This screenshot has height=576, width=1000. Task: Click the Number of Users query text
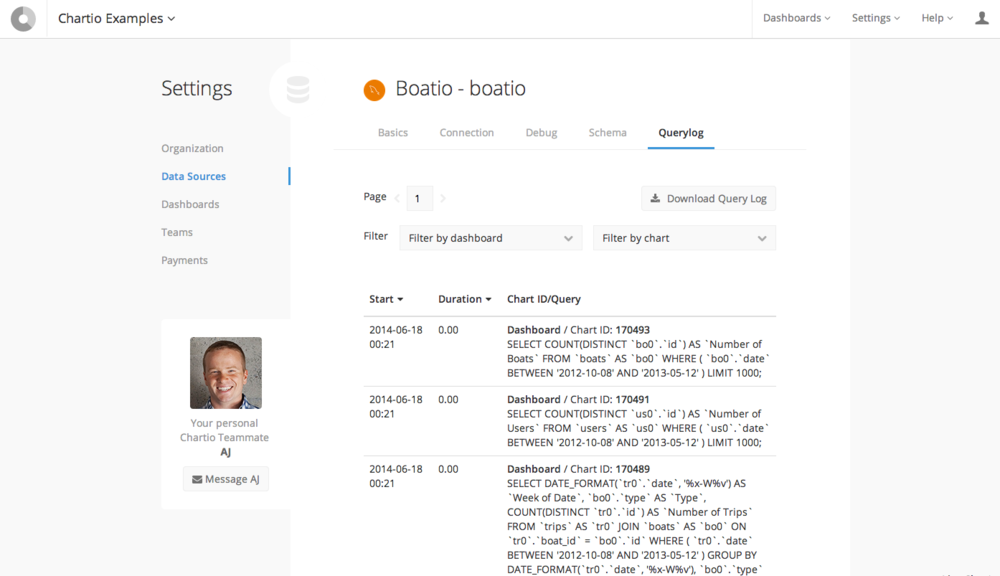point(638,428)
